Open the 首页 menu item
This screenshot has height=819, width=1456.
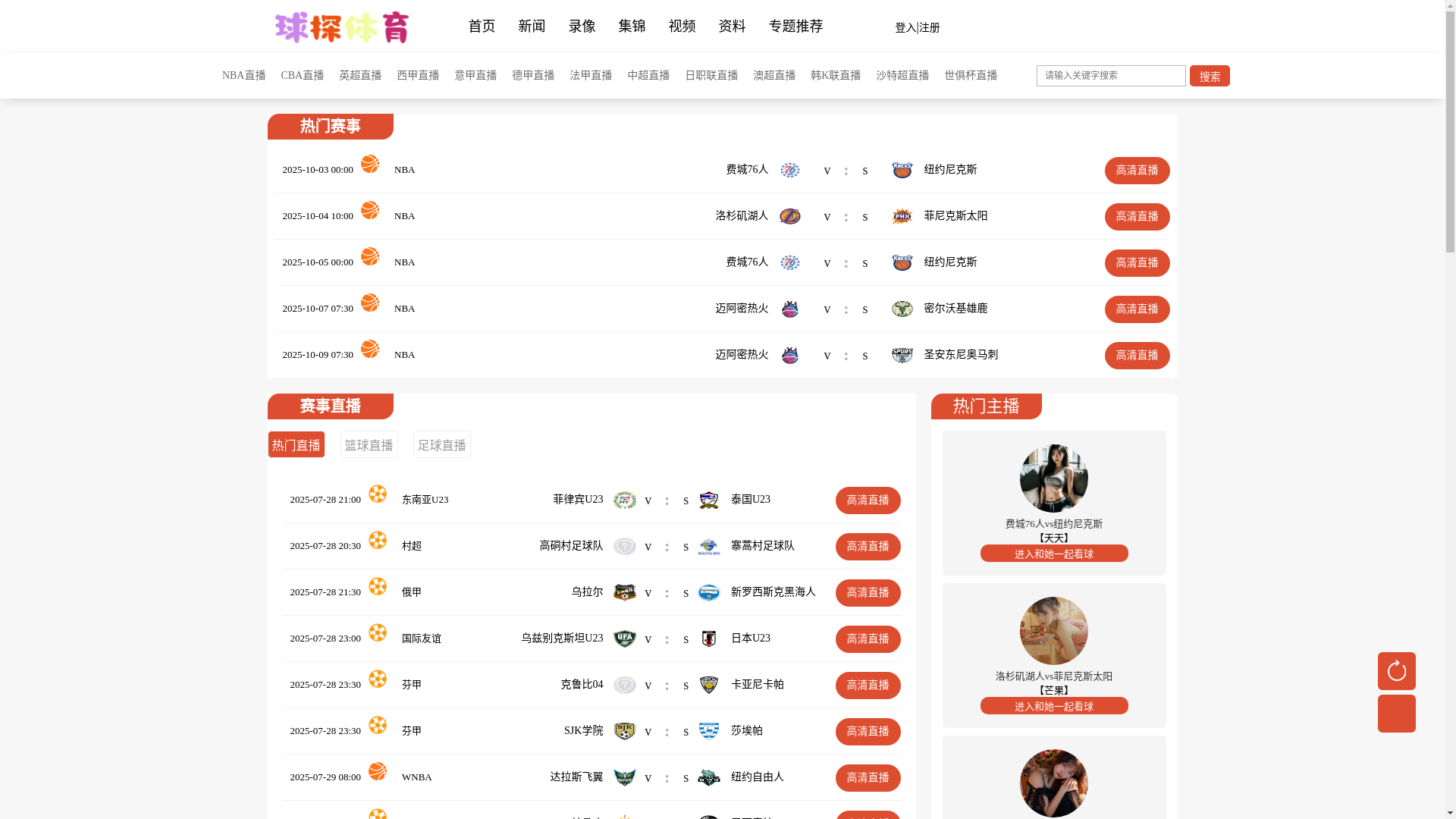click(x=482, y=27)
